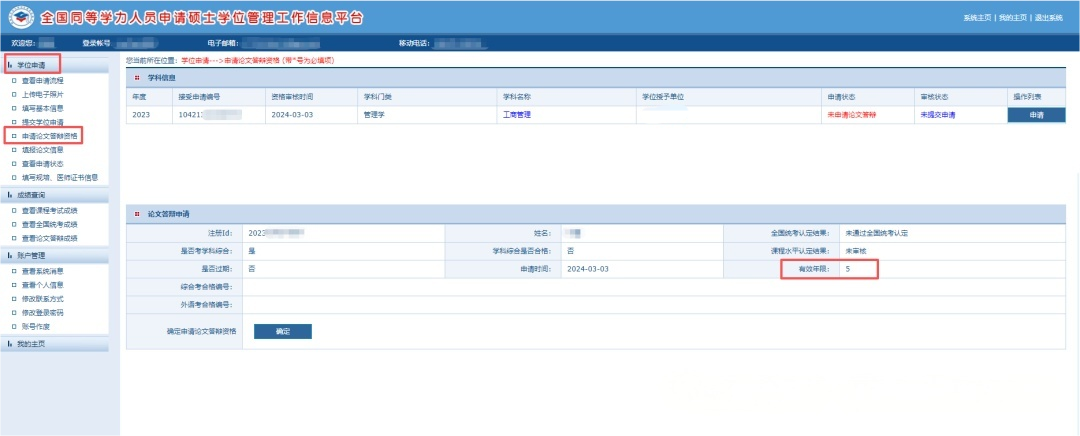Screen dimensions: 1080x436
Task: Go to 填写基本信息 page
Action: click(42, 107)
